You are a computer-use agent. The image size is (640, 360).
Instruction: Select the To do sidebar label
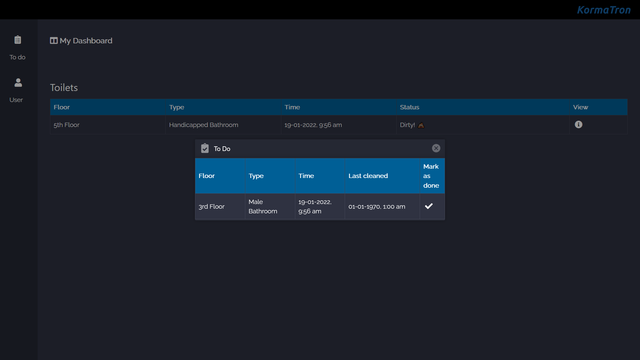18,57
